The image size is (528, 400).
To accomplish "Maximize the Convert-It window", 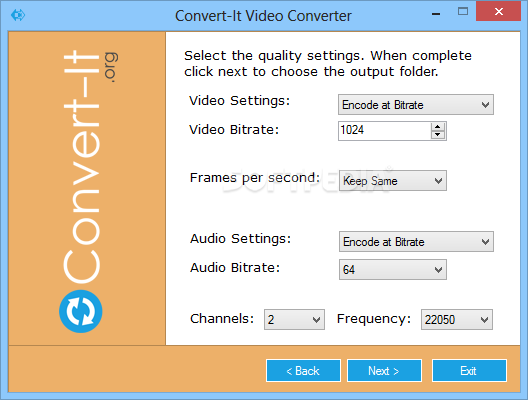I will pos(463,11).
